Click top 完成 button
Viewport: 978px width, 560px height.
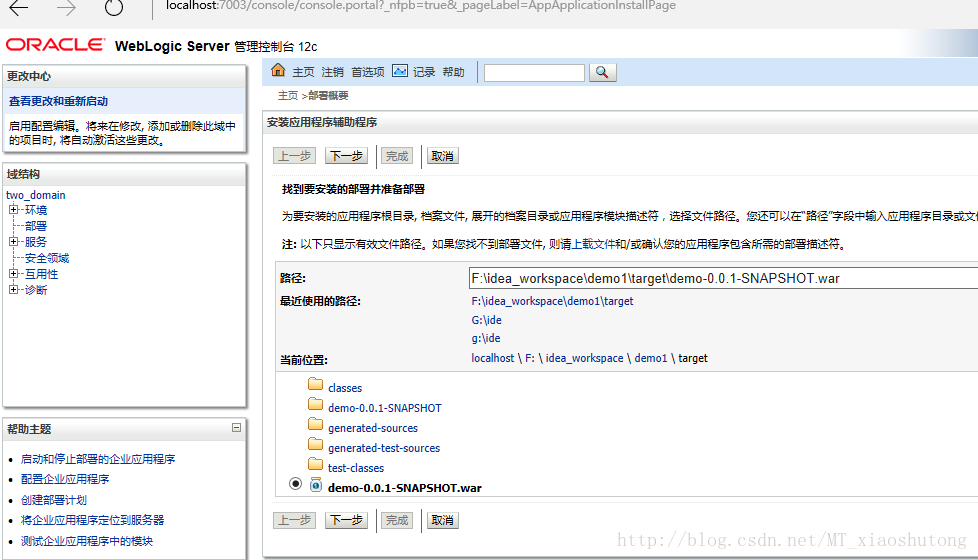pos(397,156)
